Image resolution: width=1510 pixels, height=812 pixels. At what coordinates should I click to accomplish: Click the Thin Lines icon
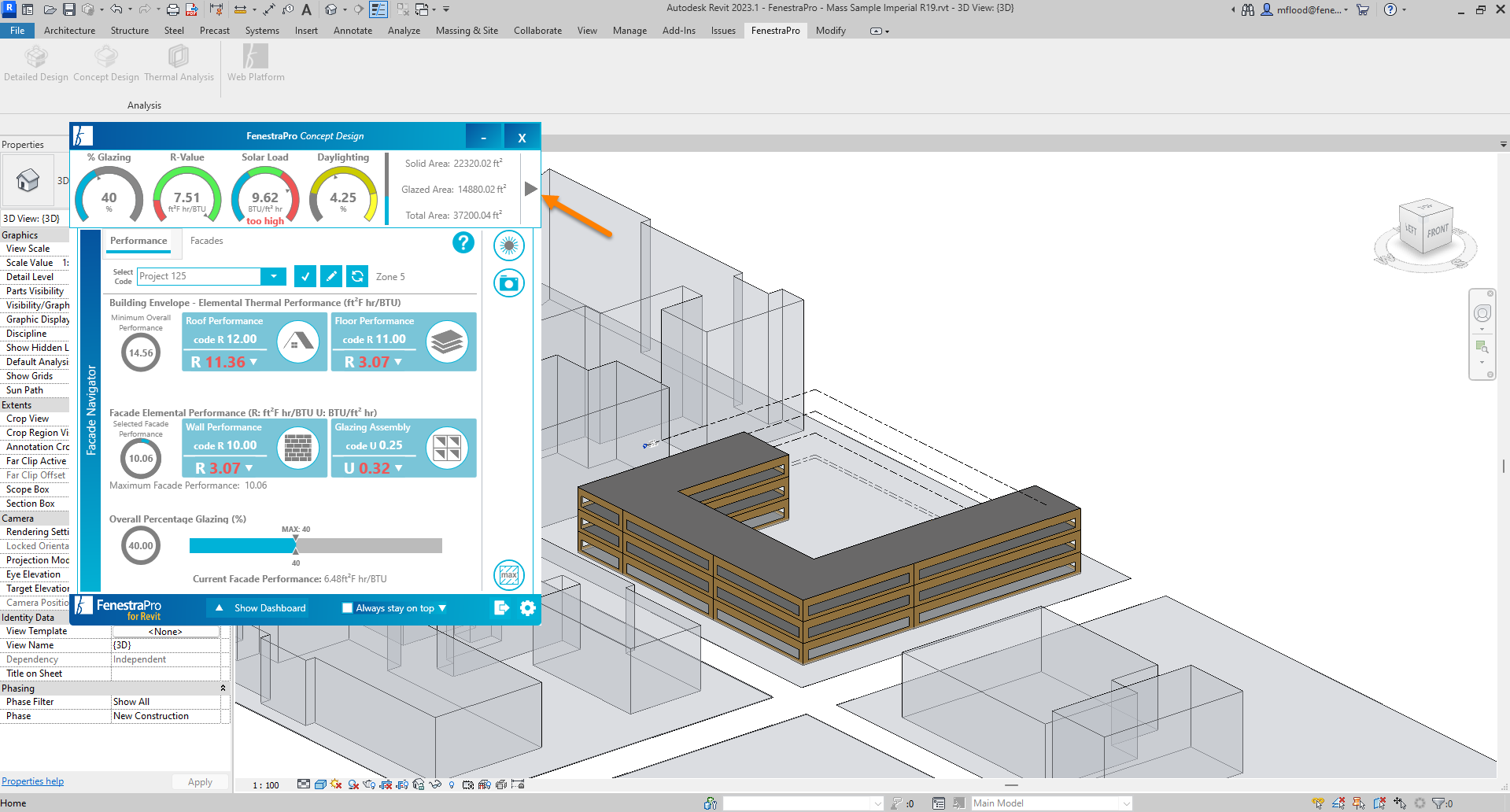(378, 9)
